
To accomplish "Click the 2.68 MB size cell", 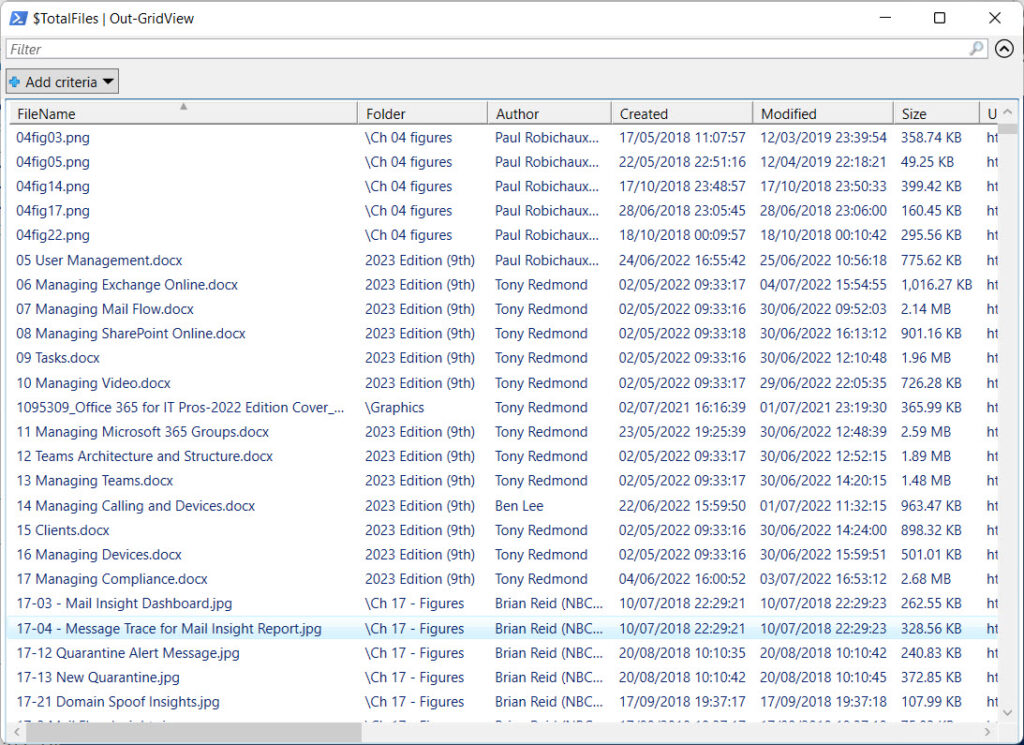I will [x=925, y=579].
